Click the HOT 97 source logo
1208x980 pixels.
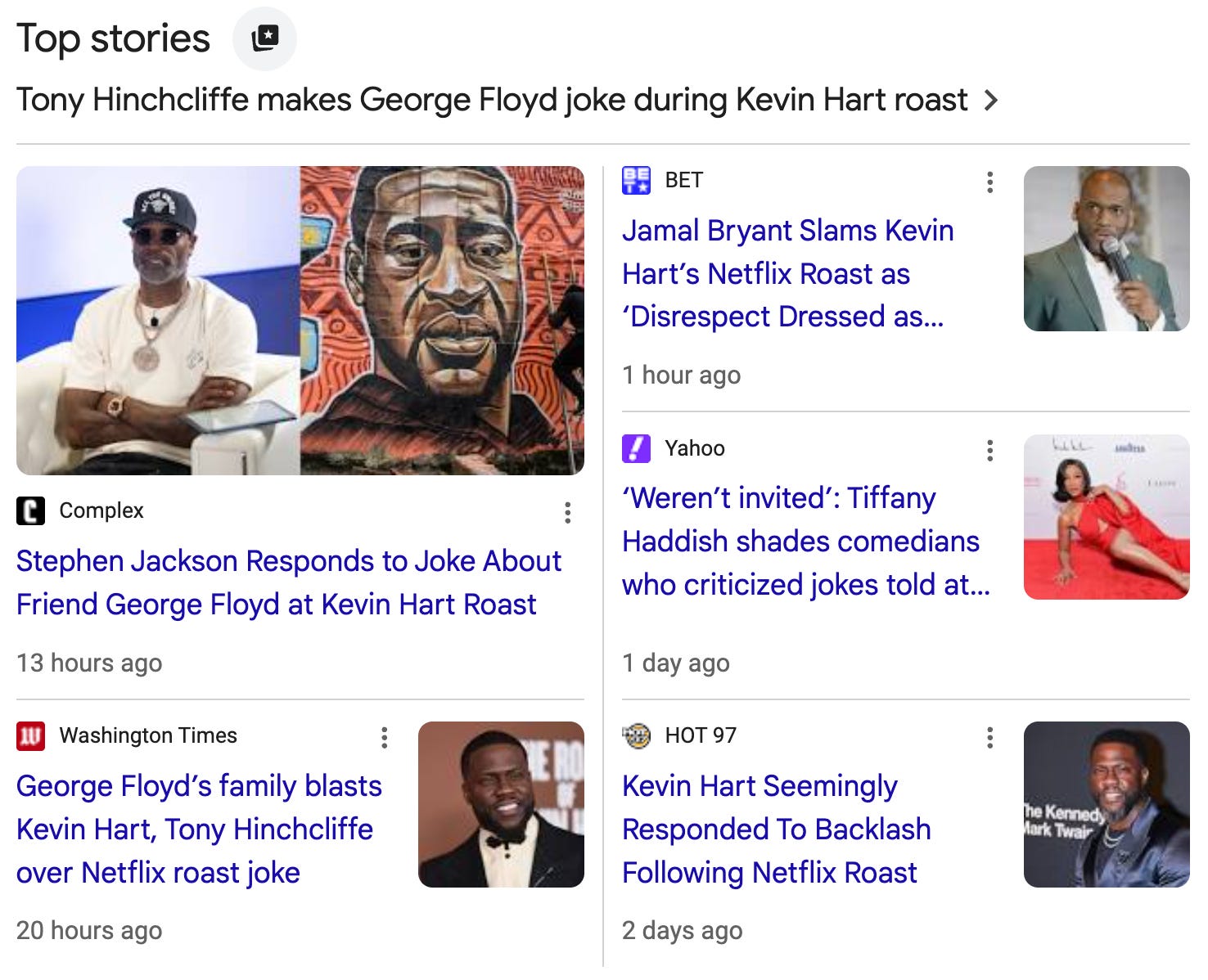(637, 736)
